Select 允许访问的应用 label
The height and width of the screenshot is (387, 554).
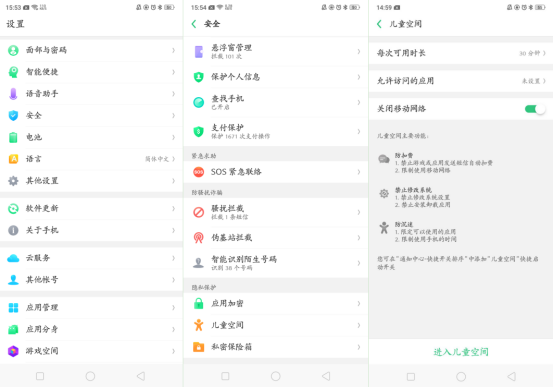coord(405,81)
